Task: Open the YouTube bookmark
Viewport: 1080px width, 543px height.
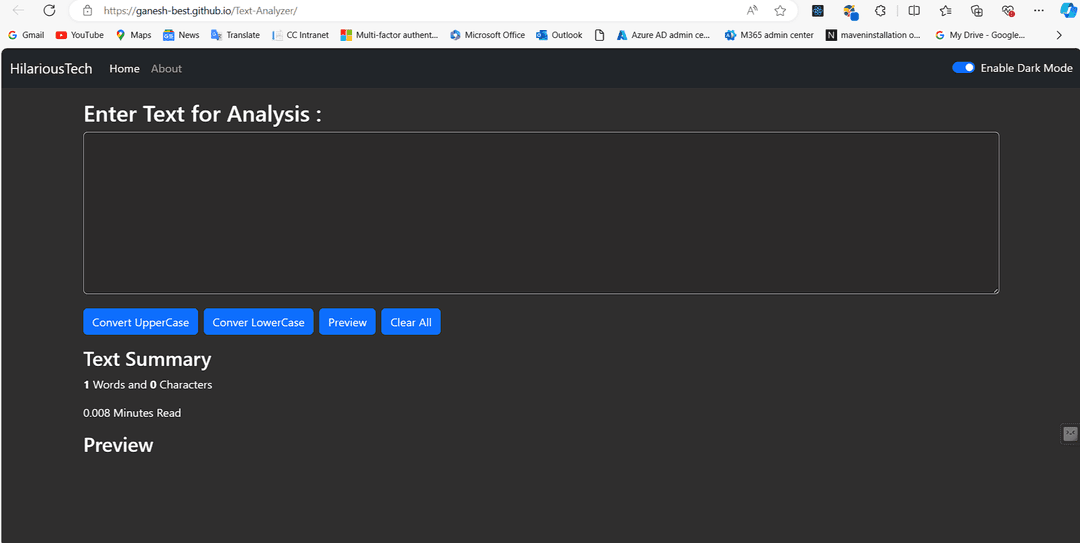Action: [80, 35]
